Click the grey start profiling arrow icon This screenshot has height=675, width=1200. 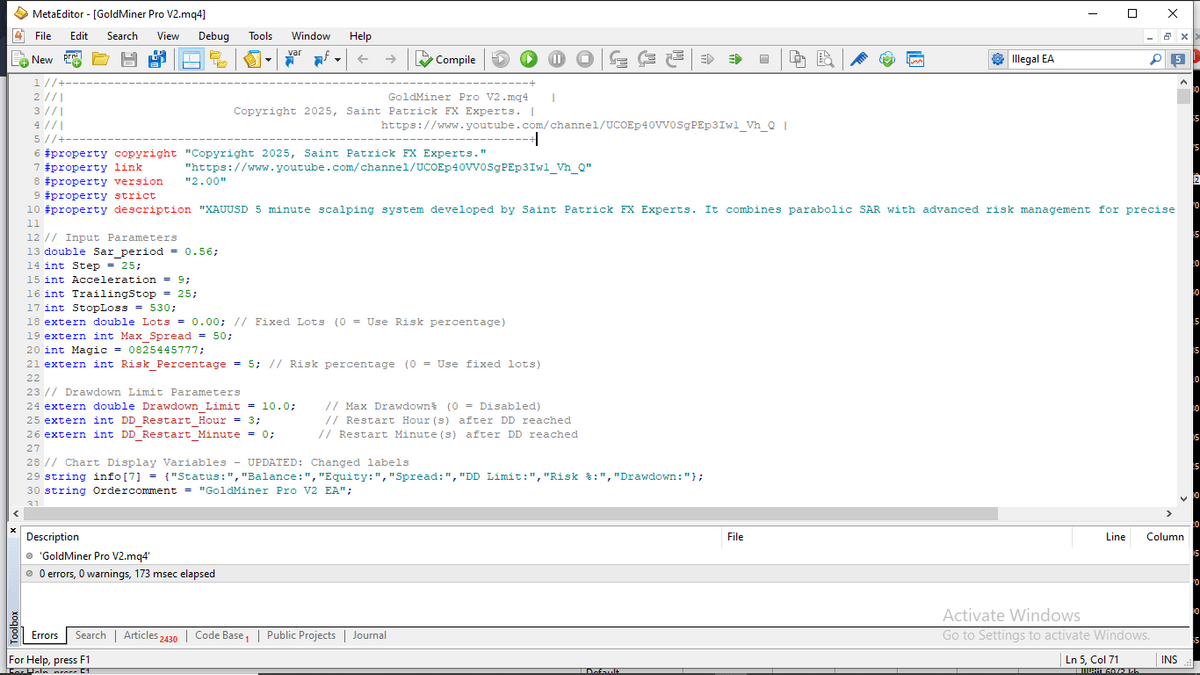(x=707, y=59)
